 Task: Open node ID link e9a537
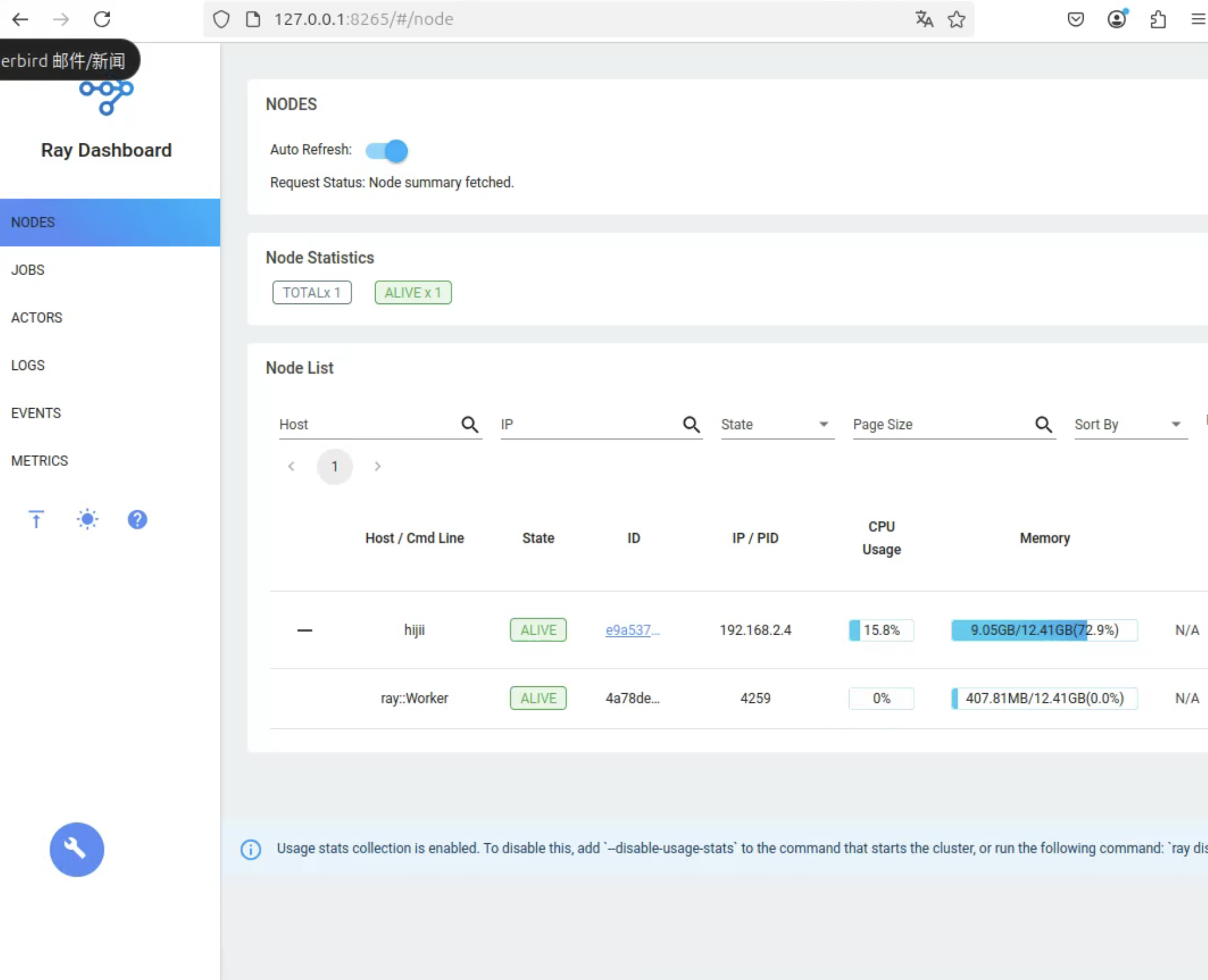(632, 630)
